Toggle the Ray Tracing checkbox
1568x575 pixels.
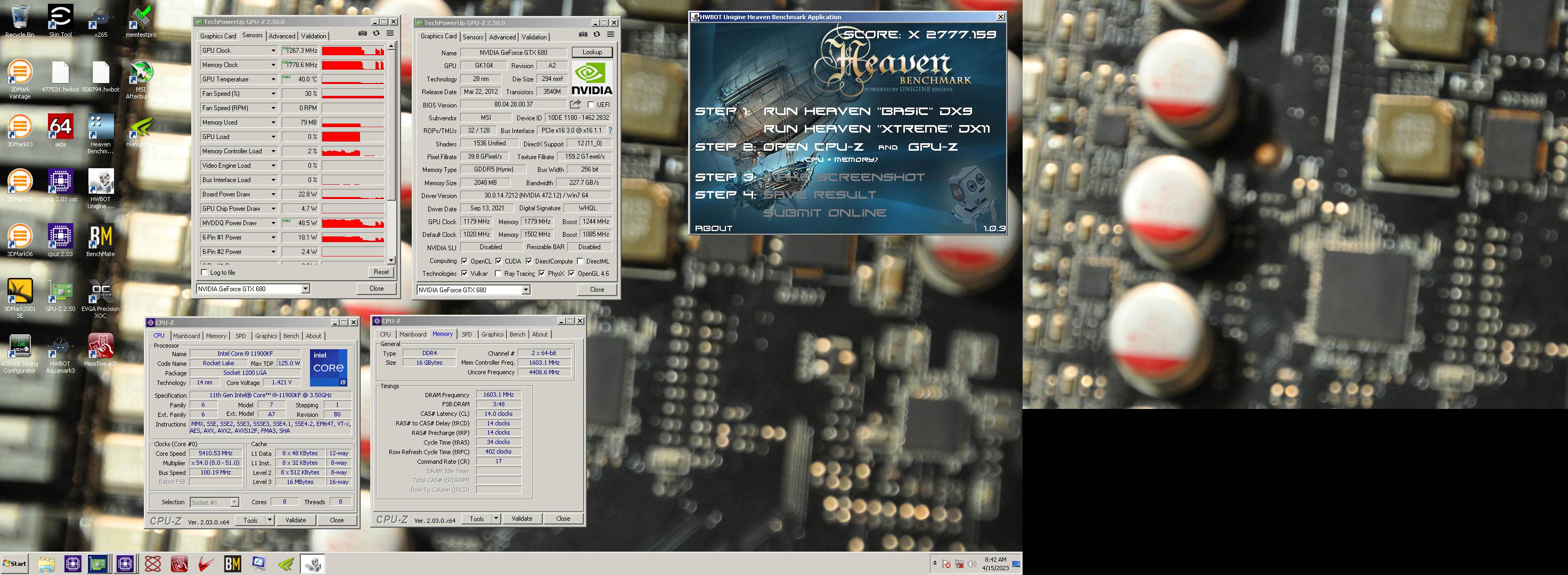pyautogui.click(x=499, y=273)
